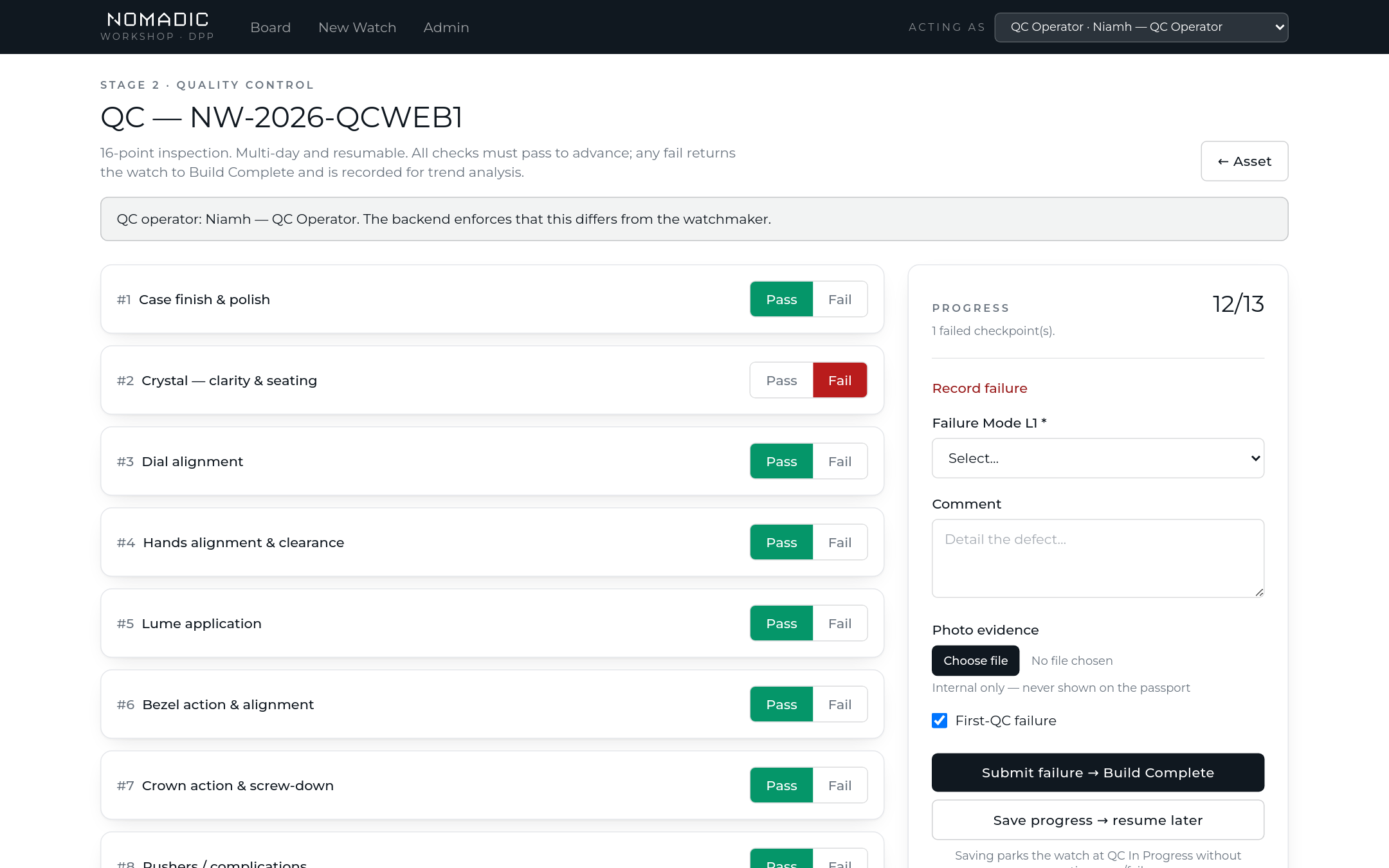Go to the New Watch page
The height and width of the screenshot is (868, 1389).
[357, 28]
